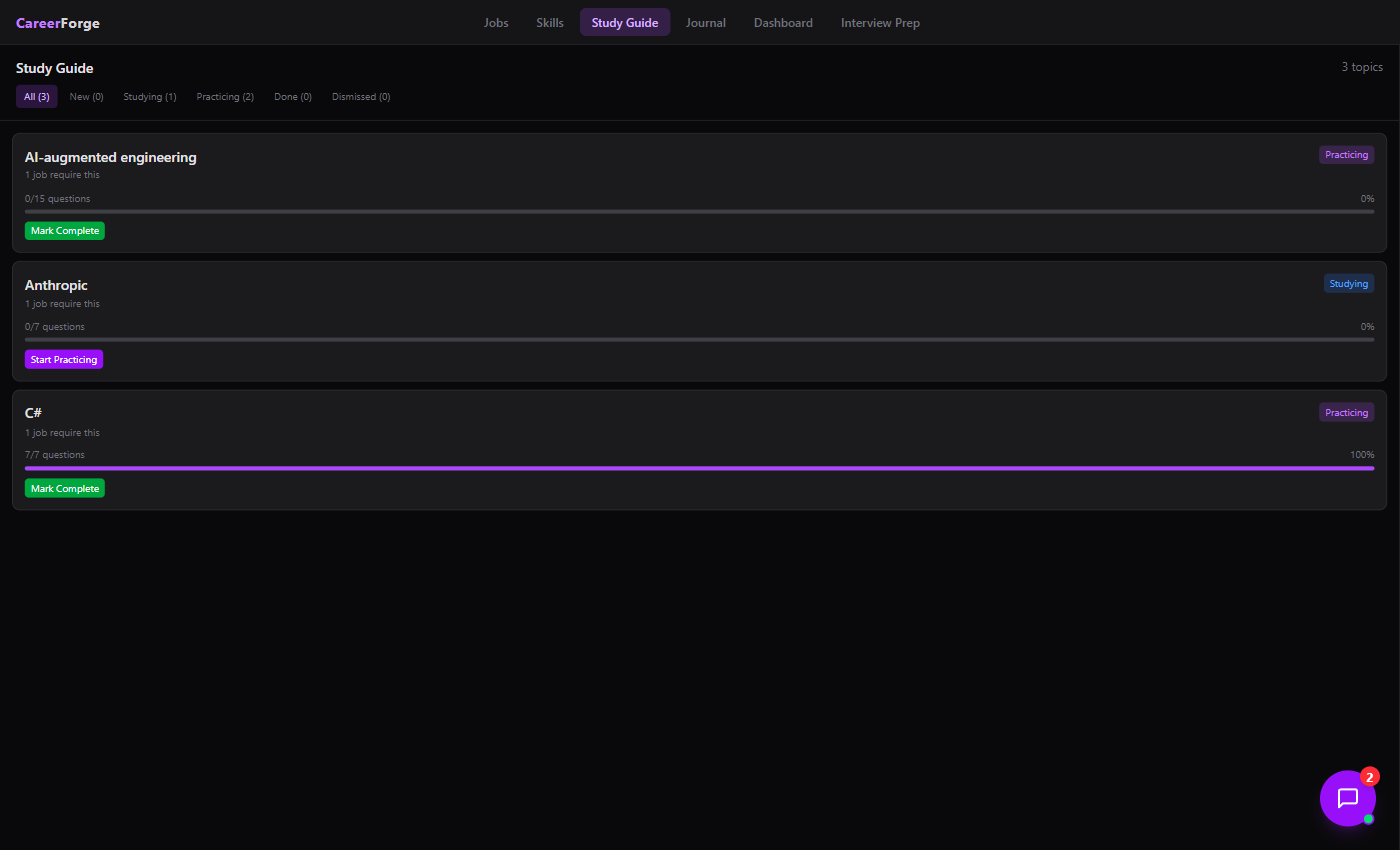This screenshot has width=1400, height=850.
Task: Mark AI-augmented engineering topic complete
Action: (x=65, y=231)
